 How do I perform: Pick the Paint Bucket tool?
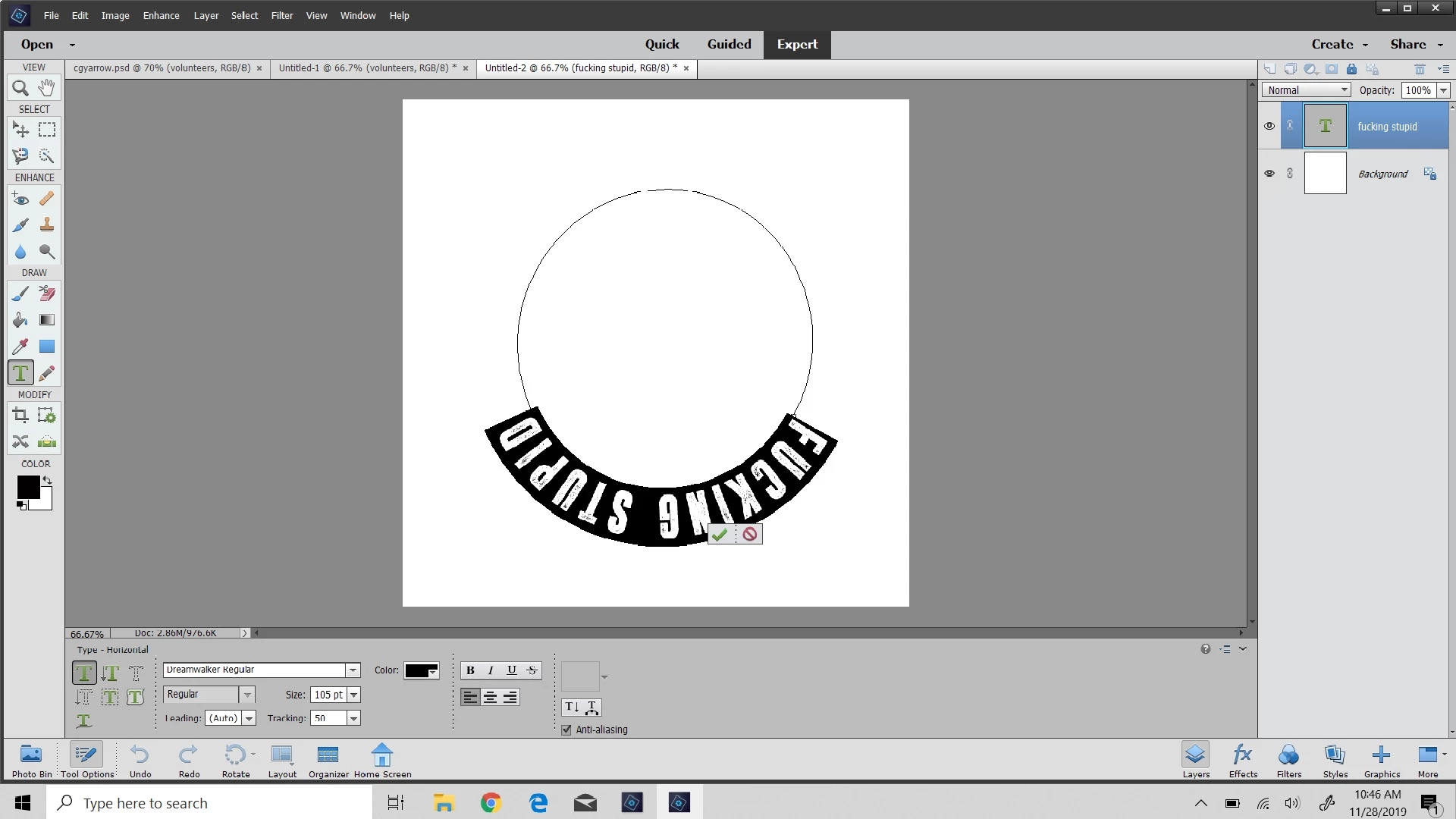coord(20,320)
